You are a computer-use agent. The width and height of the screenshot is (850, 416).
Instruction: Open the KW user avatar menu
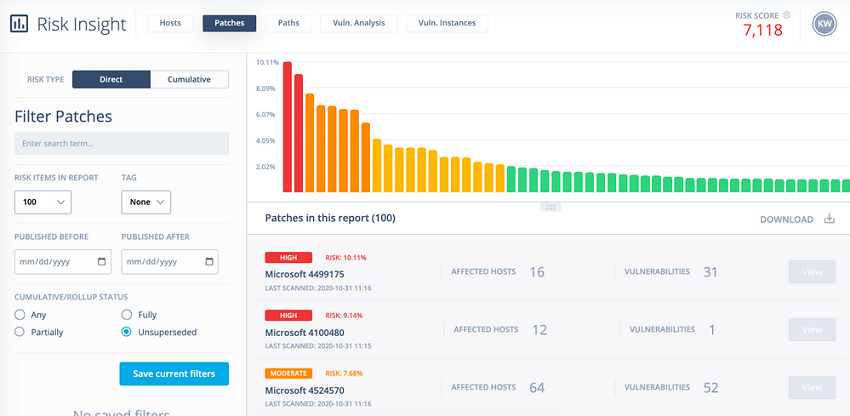824,24
